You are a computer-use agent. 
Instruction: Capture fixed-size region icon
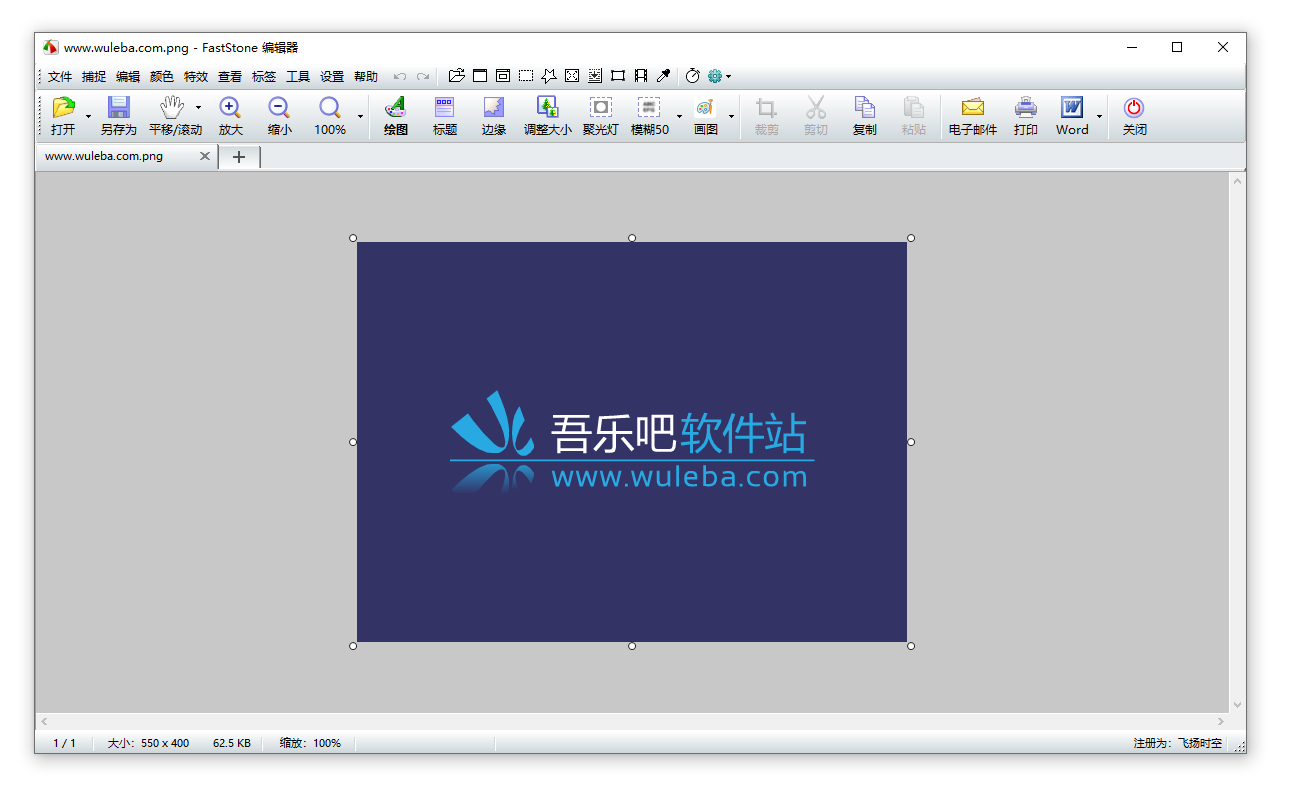tap(618, 76)
